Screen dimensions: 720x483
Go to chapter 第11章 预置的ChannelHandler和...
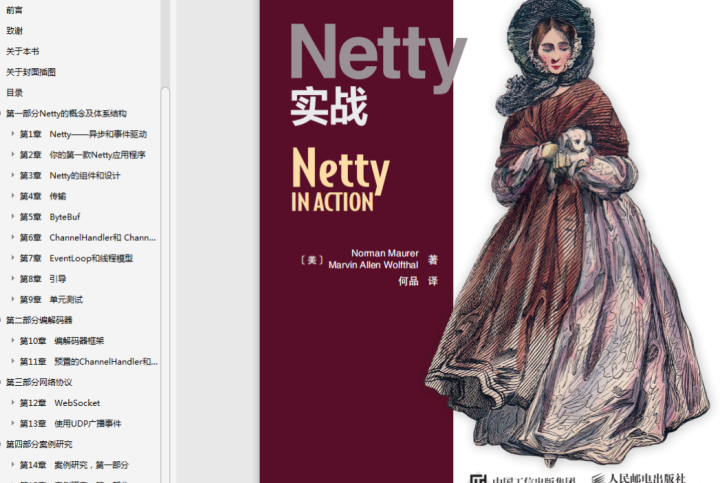click(89, 361)
